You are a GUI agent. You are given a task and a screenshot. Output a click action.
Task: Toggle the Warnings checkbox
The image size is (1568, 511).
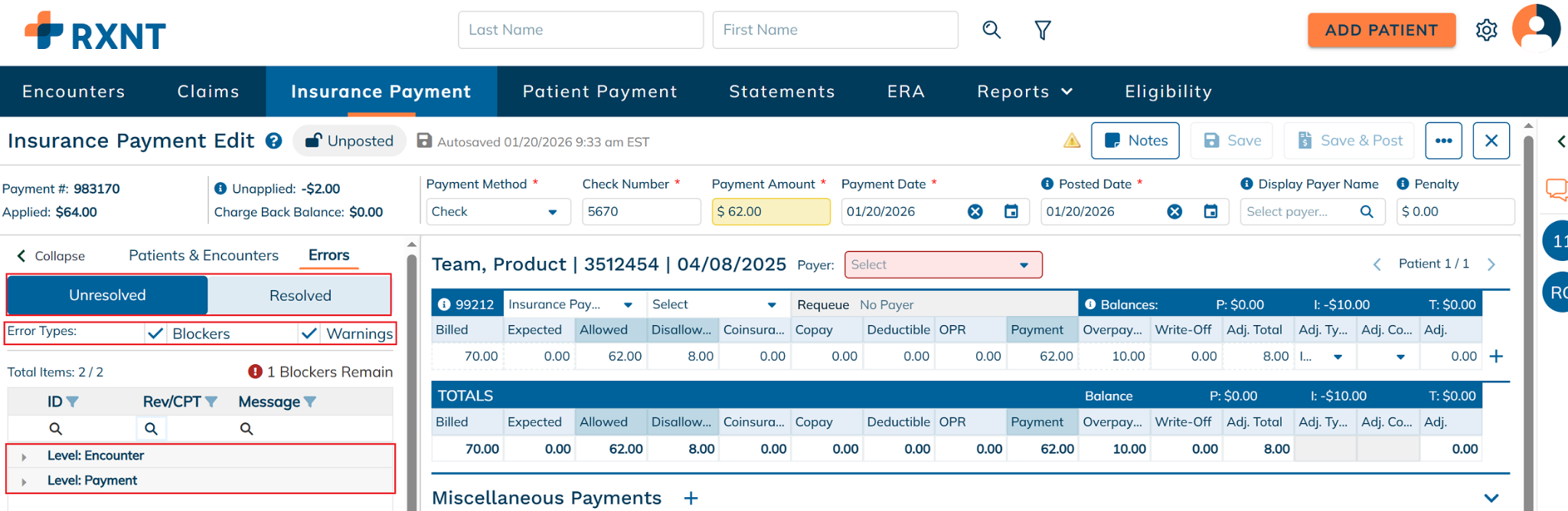point(309,334)
